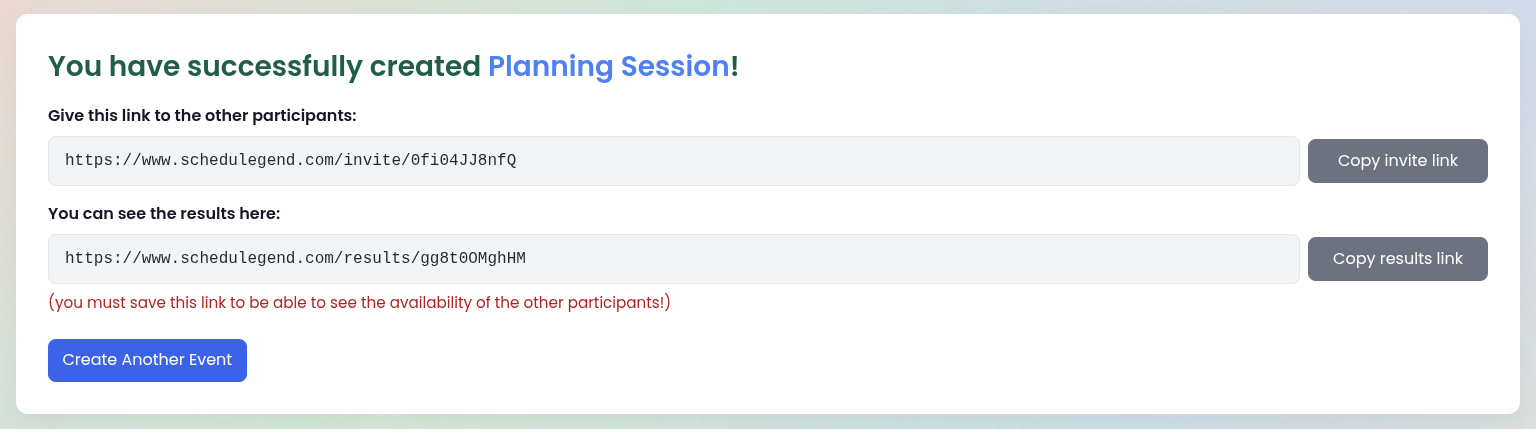
Task: Click the exclamation mark after Planning Session
Action: (x=735, y=66)
